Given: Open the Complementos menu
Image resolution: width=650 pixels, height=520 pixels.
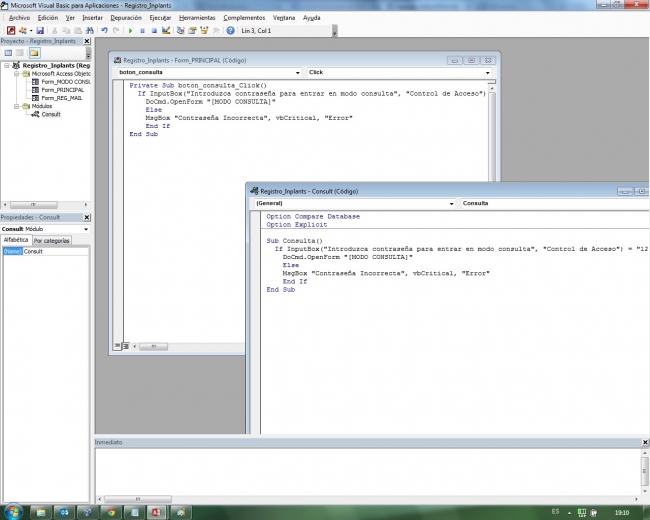Looking at the screenshot, I should coord(244,18).
